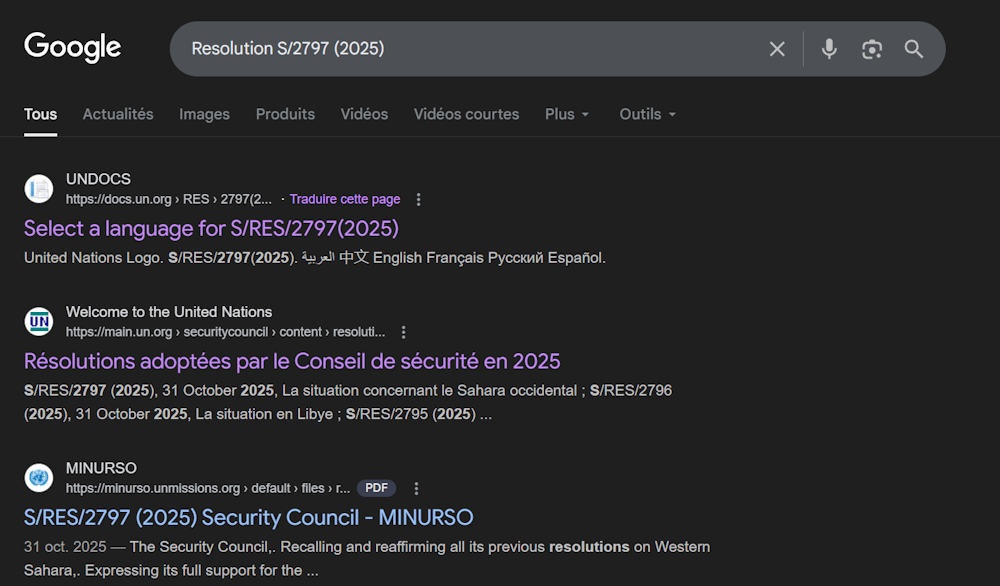Open the Produits tab
The width and height of the screenshot is (1000, 586).
pyautogui.click(x=285, y=114)
